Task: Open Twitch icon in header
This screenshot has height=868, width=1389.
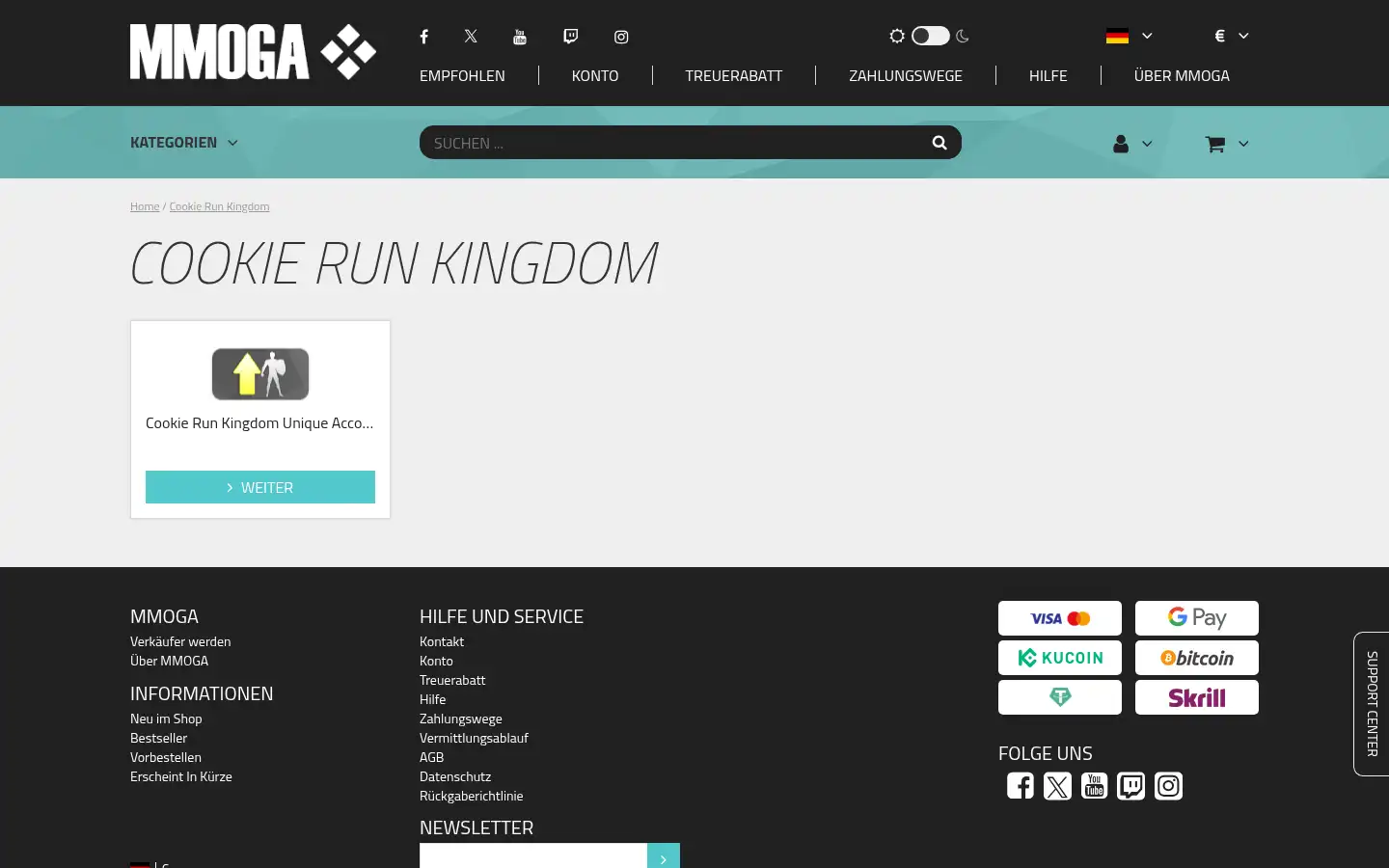Action: pos(571,37)
